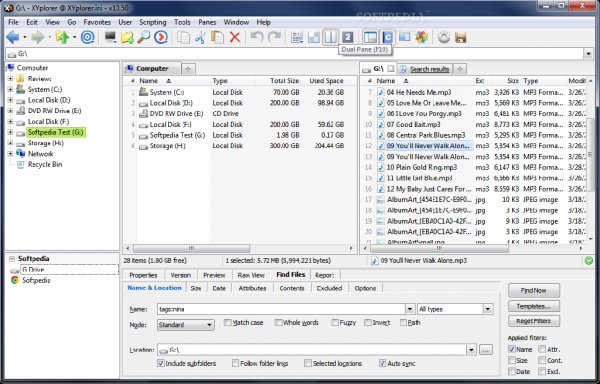The image size is (600, 384).
Task: Open the Scripting menu
Action: (x=153, y=22)
